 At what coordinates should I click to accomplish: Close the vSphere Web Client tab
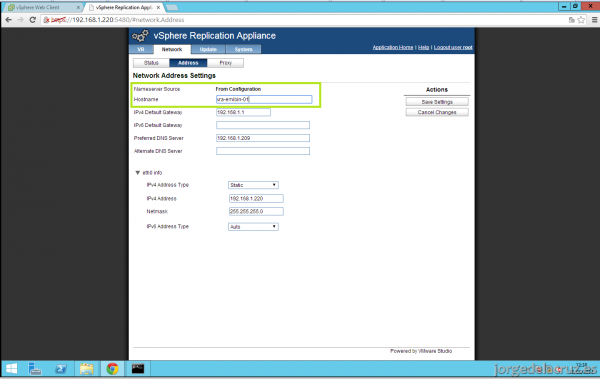pyautogui.click(x=78, y=7)
